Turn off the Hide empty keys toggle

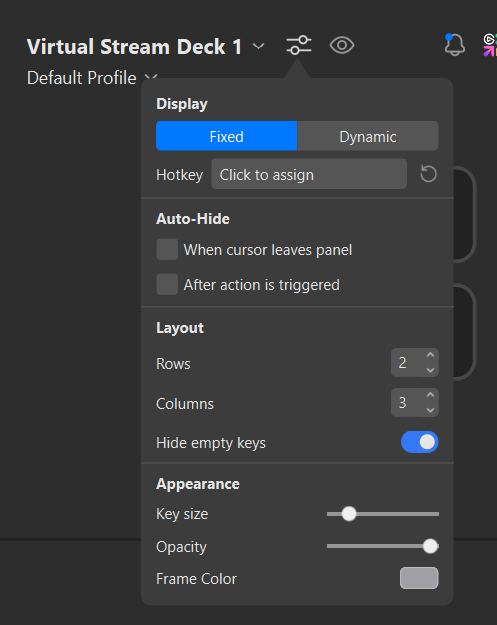pos(419,442)
